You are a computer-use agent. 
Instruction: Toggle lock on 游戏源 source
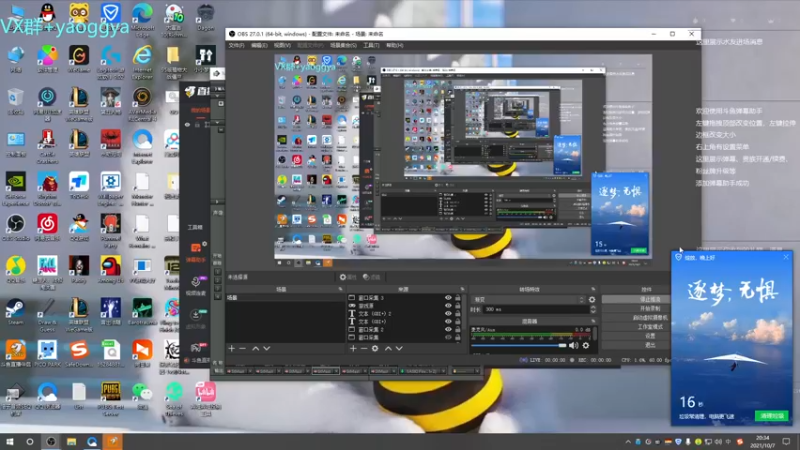click(458, 306)
